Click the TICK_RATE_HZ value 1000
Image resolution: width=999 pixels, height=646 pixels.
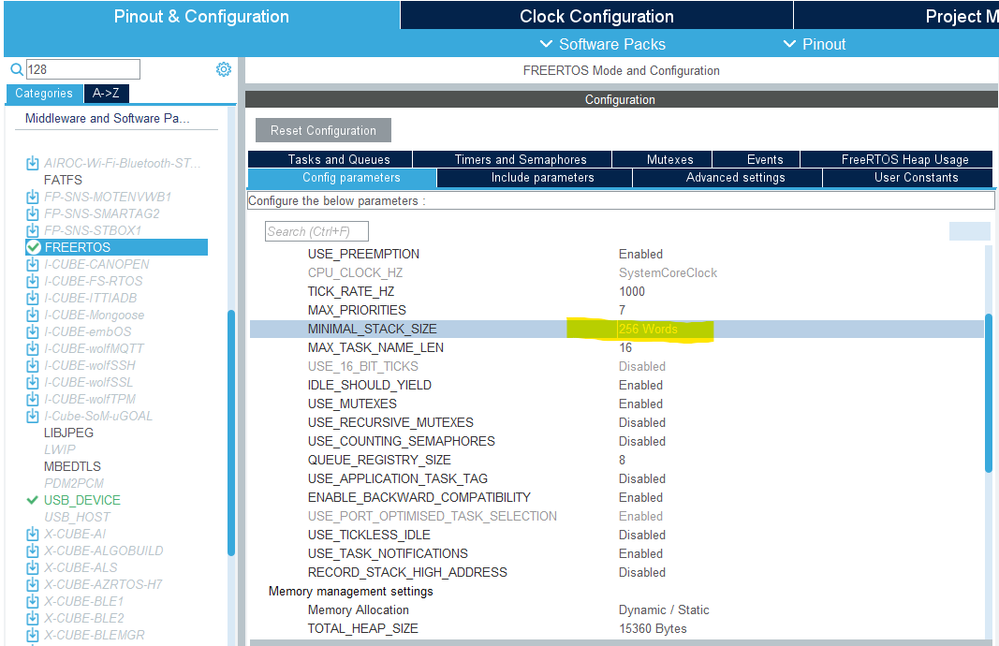point(632,292)
